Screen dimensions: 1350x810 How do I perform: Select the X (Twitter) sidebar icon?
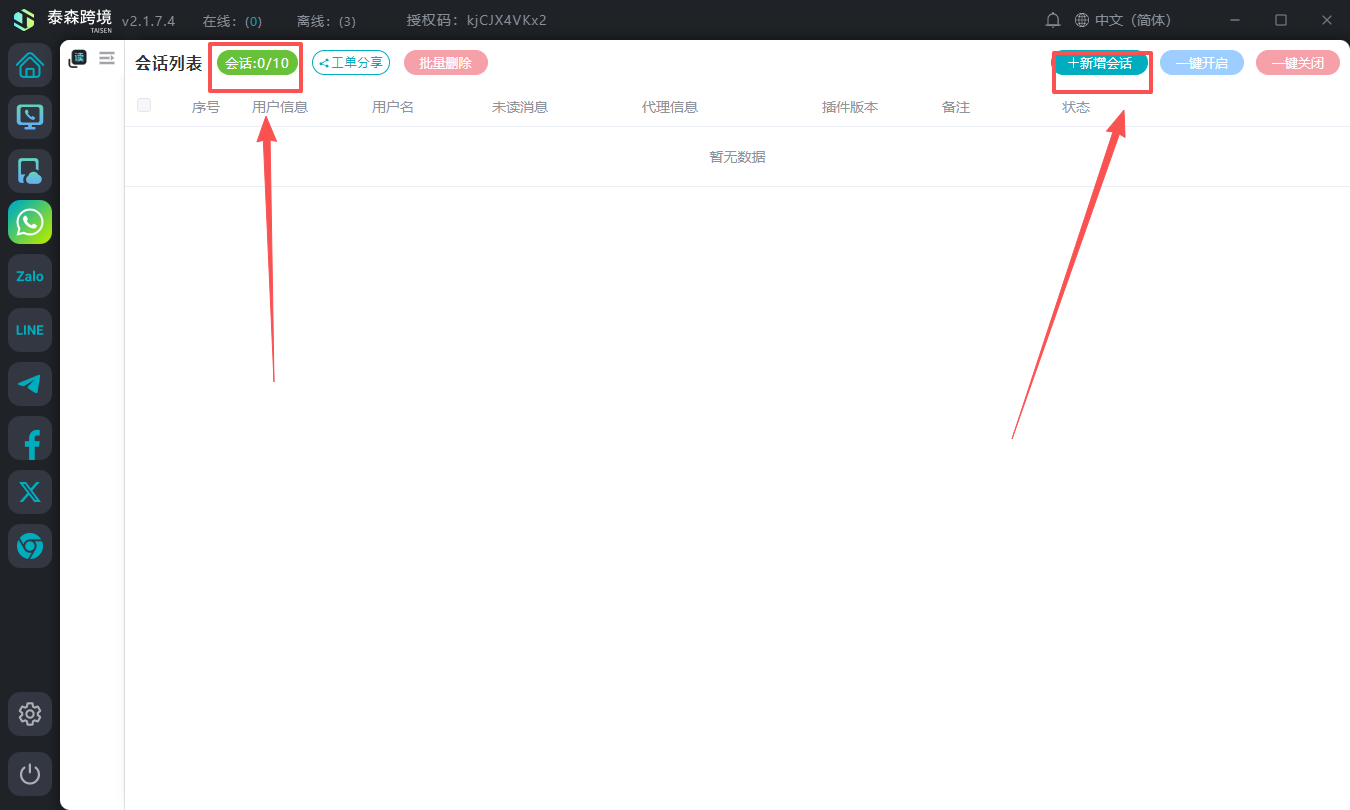point(30,492)
